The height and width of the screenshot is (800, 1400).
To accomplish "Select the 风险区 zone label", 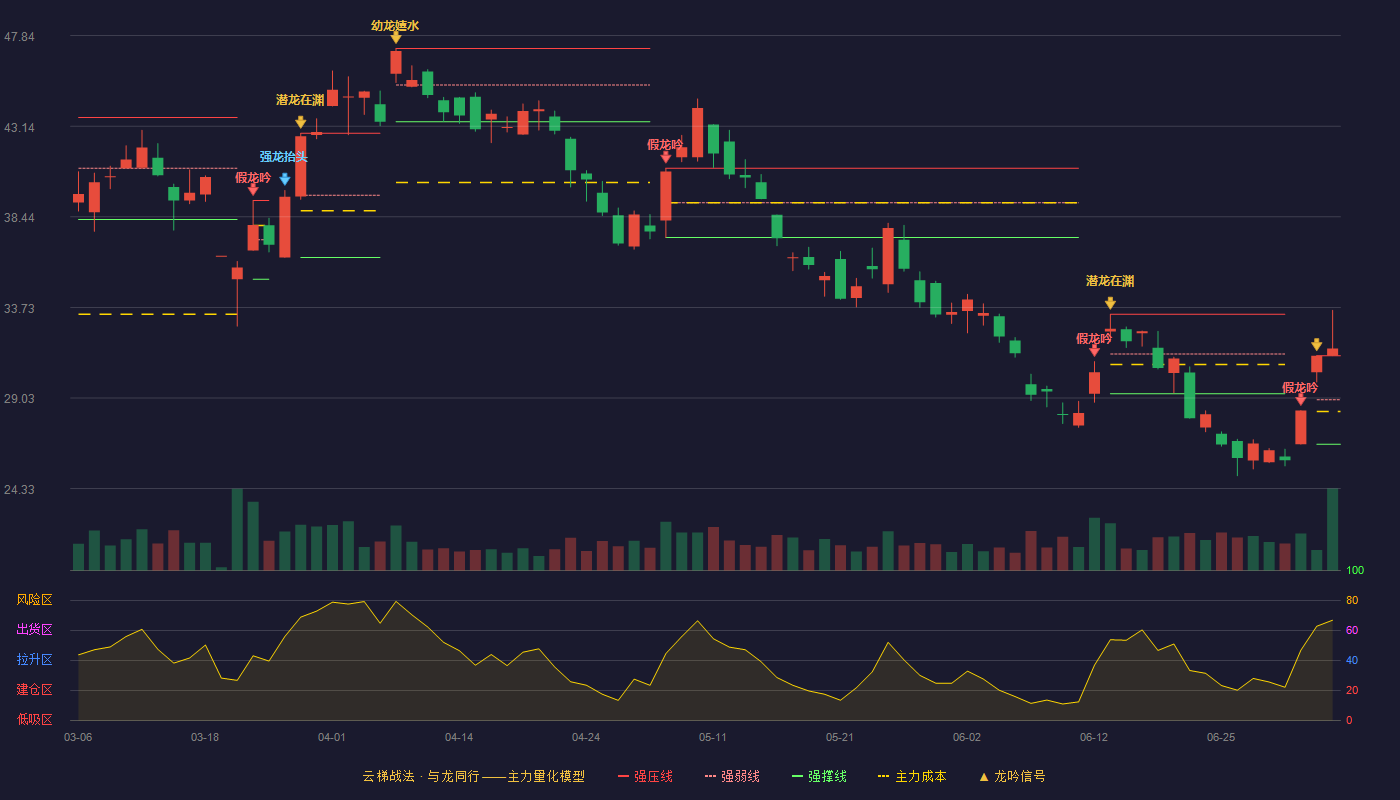I will [34, 600].
